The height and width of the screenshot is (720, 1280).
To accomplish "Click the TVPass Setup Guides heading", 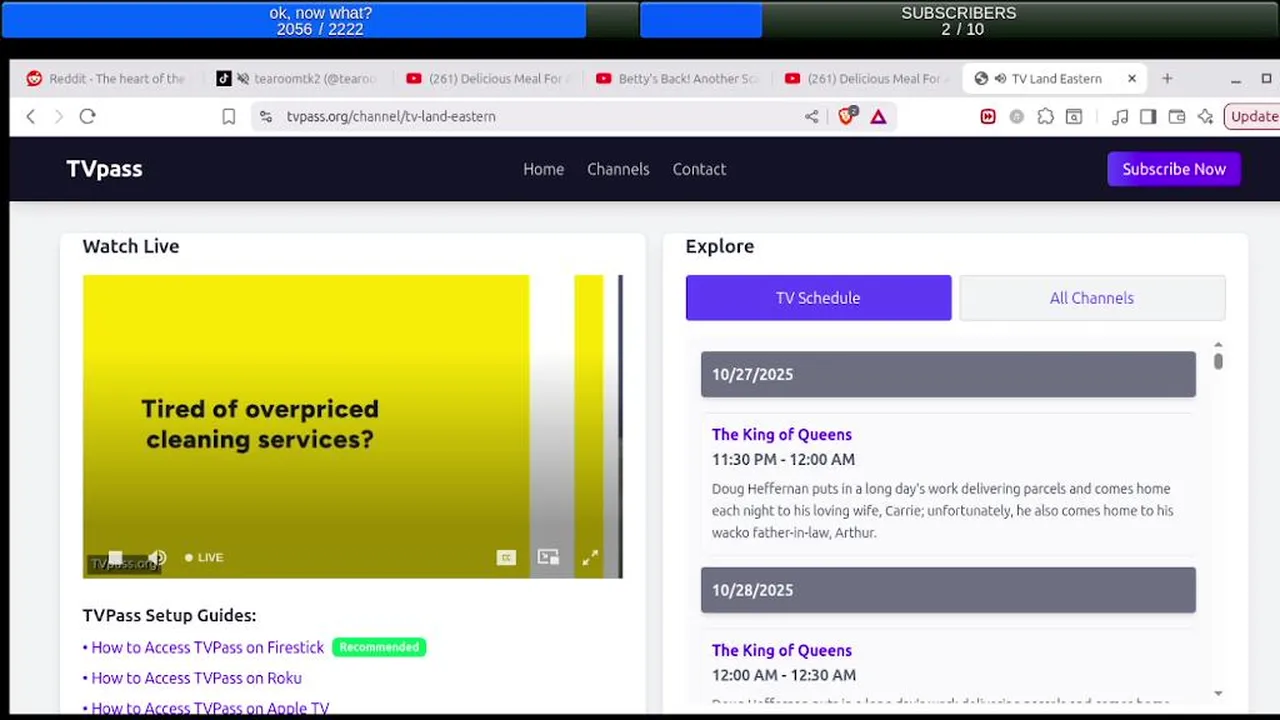I will coord(169,615).
